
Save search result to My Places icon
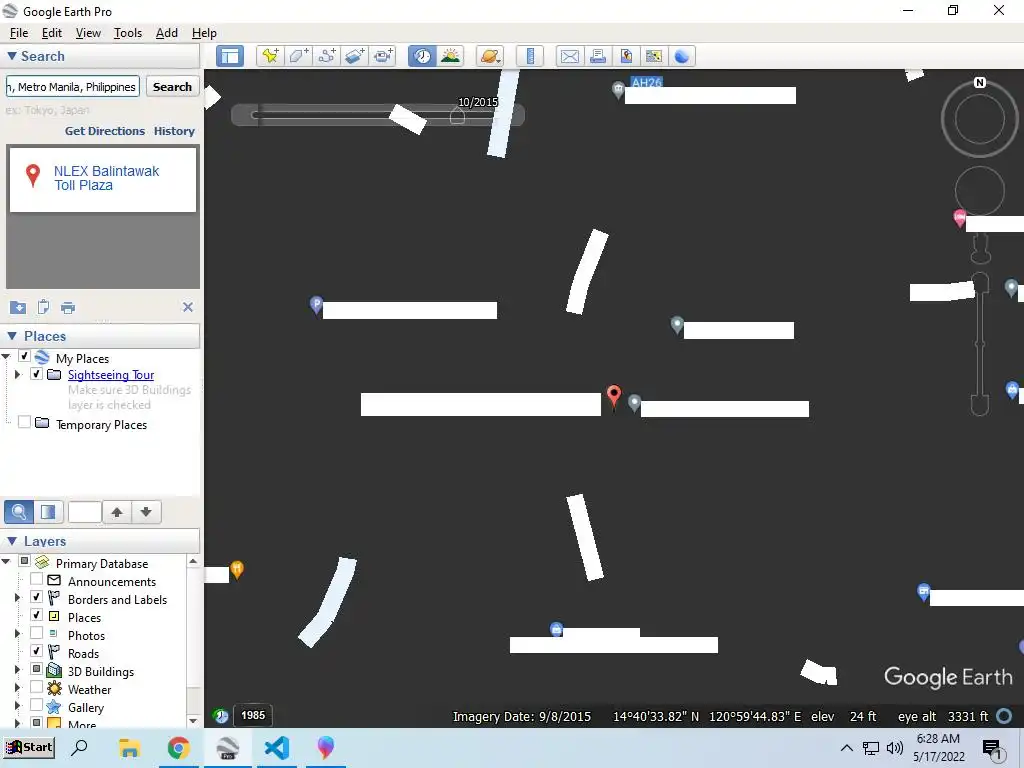tap(18, 307)
